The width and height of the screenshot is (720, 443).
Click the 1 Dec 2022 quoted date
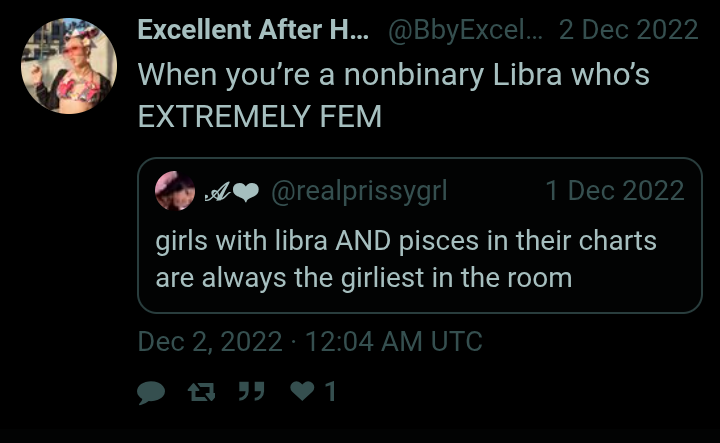click(615, 191)
